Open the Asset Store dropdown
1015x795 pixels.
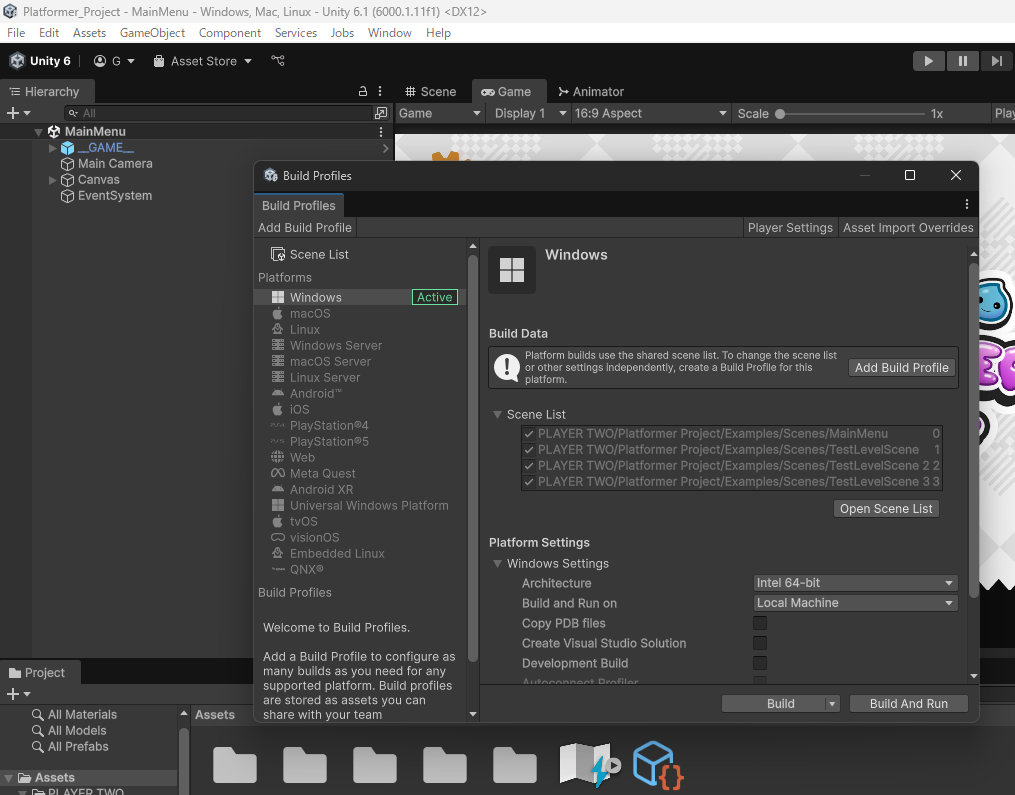(x=203, y=61)
